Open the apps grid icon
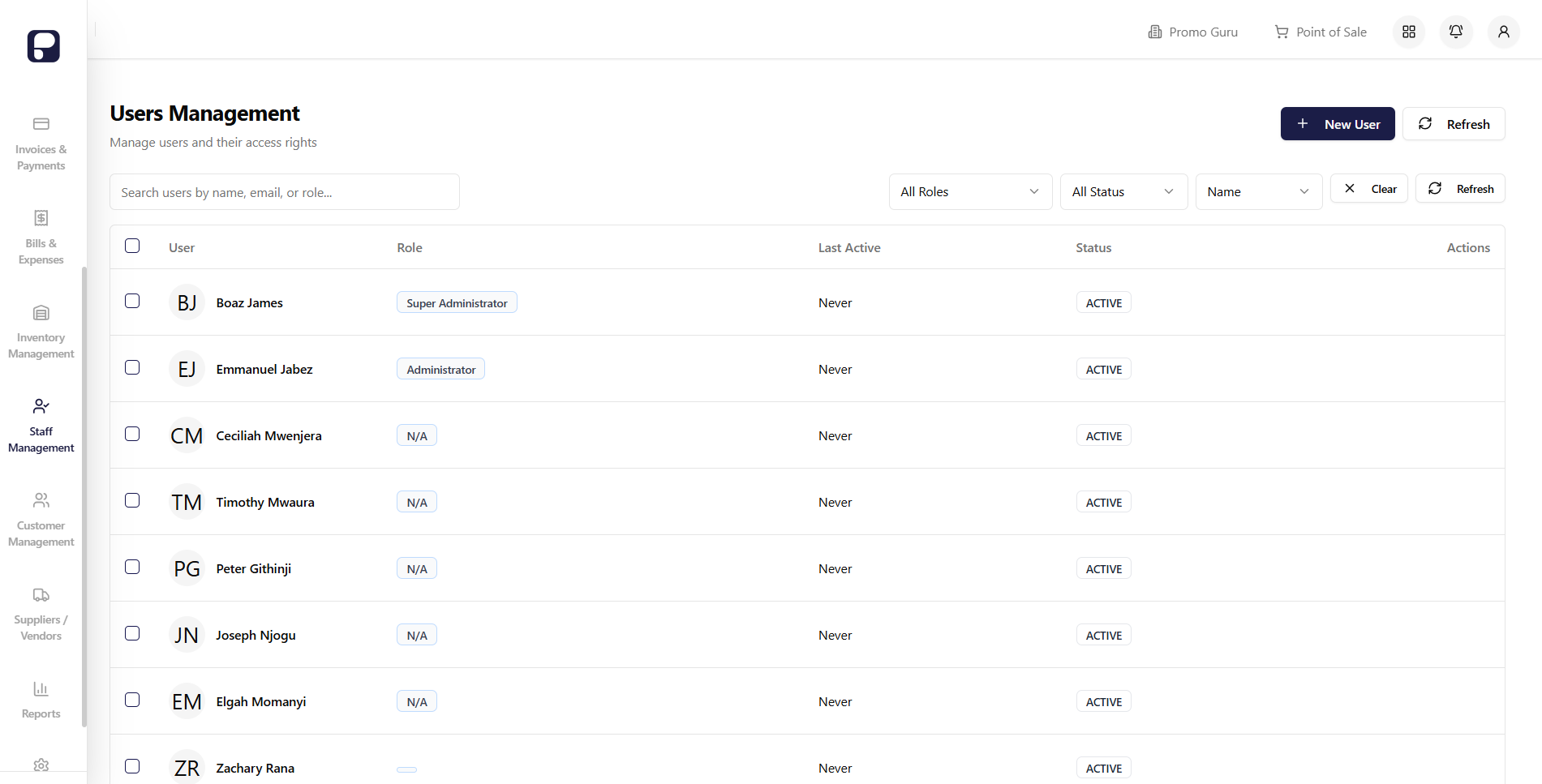This screenshot has width=1542, height=784. pos(1409,32)
